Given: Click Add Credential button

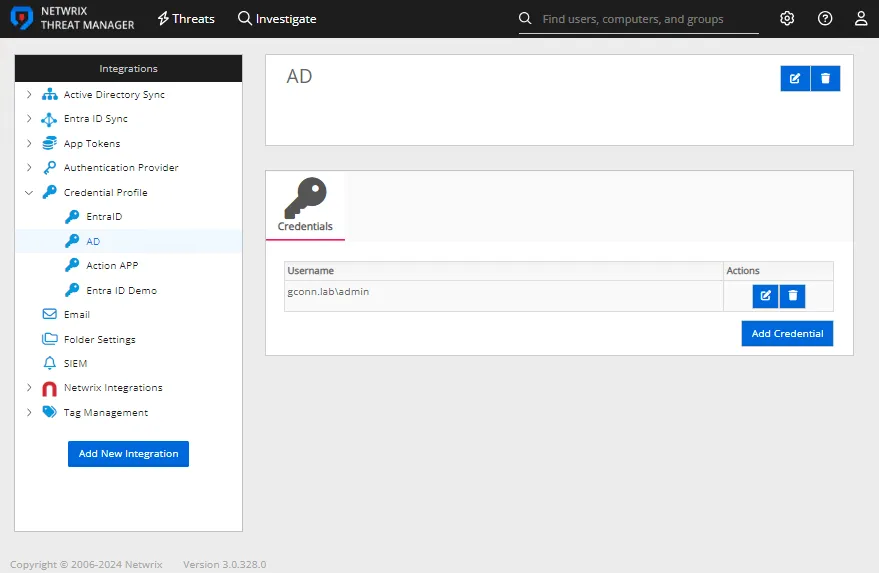Looking at the screenshot, I should pos(787,334).
